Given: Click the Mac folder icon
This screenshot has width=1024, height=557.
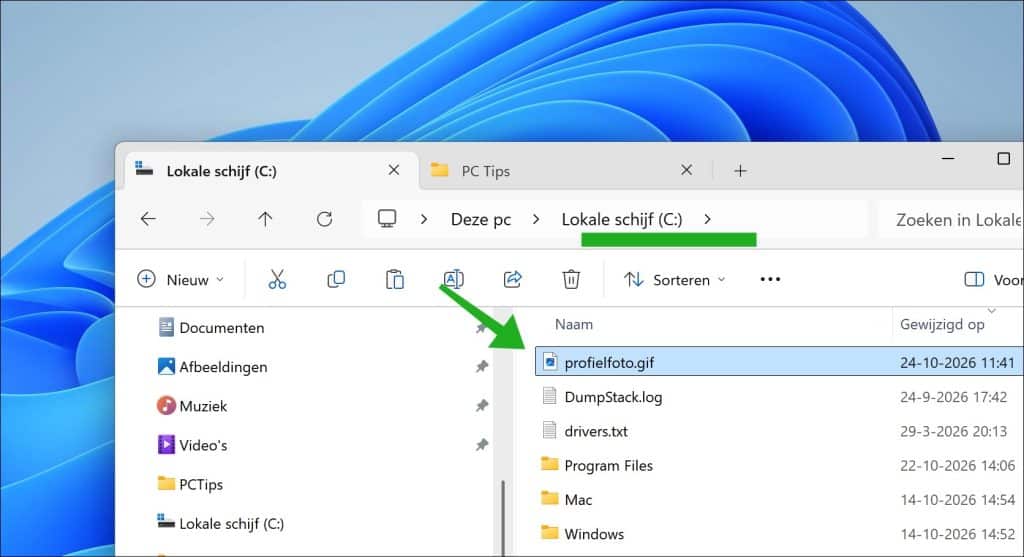Looking at the screenshot, I should coord(550,498).
